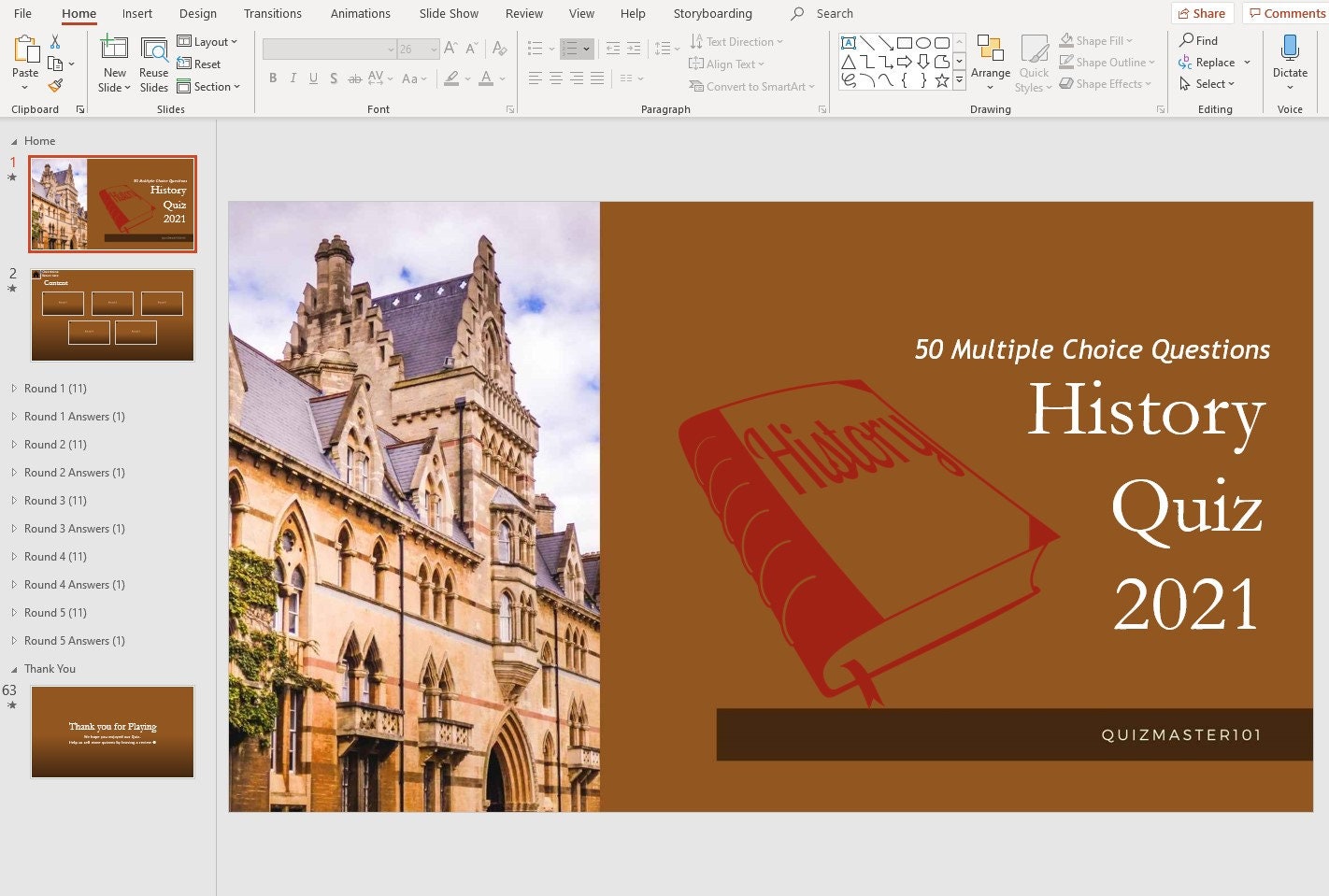Open the font size dropdown
This screenshot has width=1329, height=896.
[x=432, y=49]
